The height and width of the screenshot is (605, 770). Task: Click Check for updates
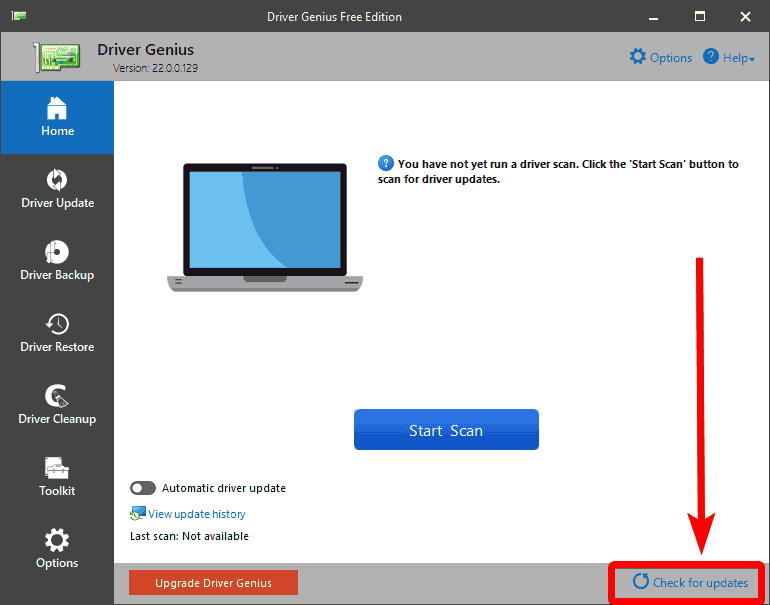pos(690,582)
